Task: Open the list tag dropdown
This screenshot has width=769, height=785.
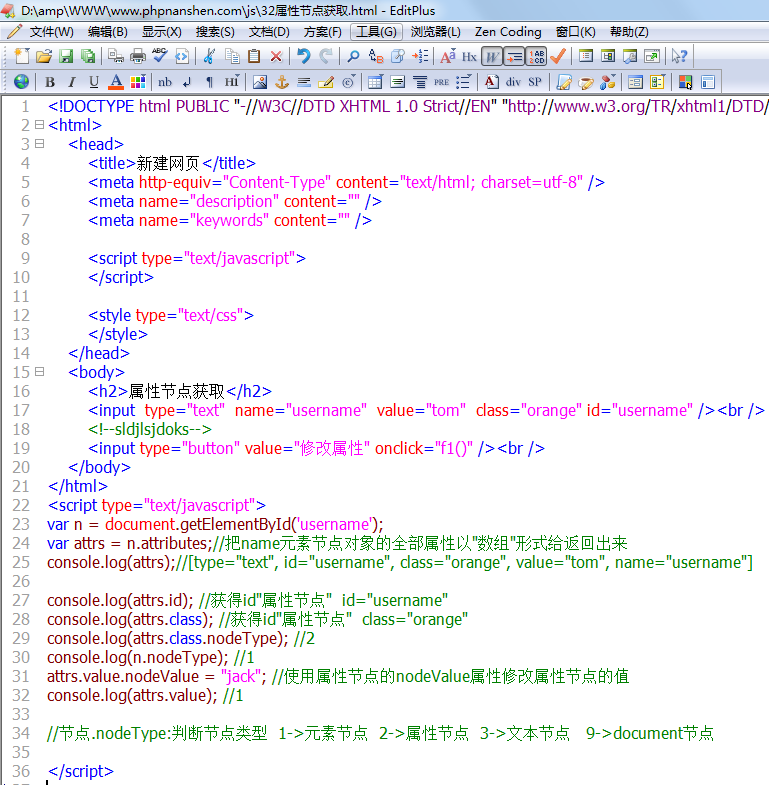Action: point(464,82)
